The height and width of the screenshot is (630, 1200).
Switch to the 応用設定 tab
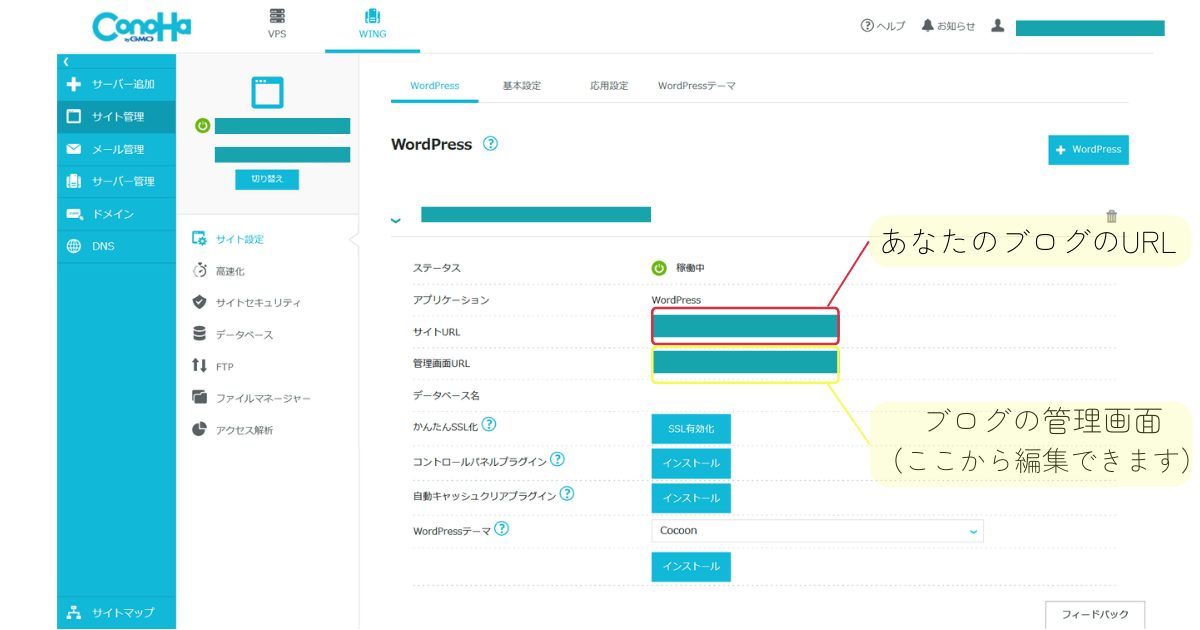point(609,86)
